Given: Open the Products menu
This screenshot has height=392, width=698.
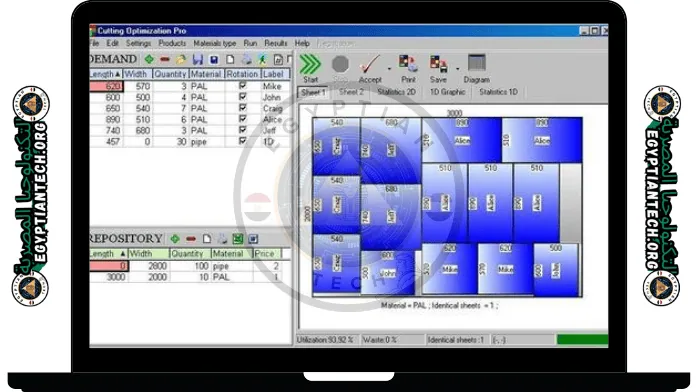Looking at the screenshot, I should 172,43.
